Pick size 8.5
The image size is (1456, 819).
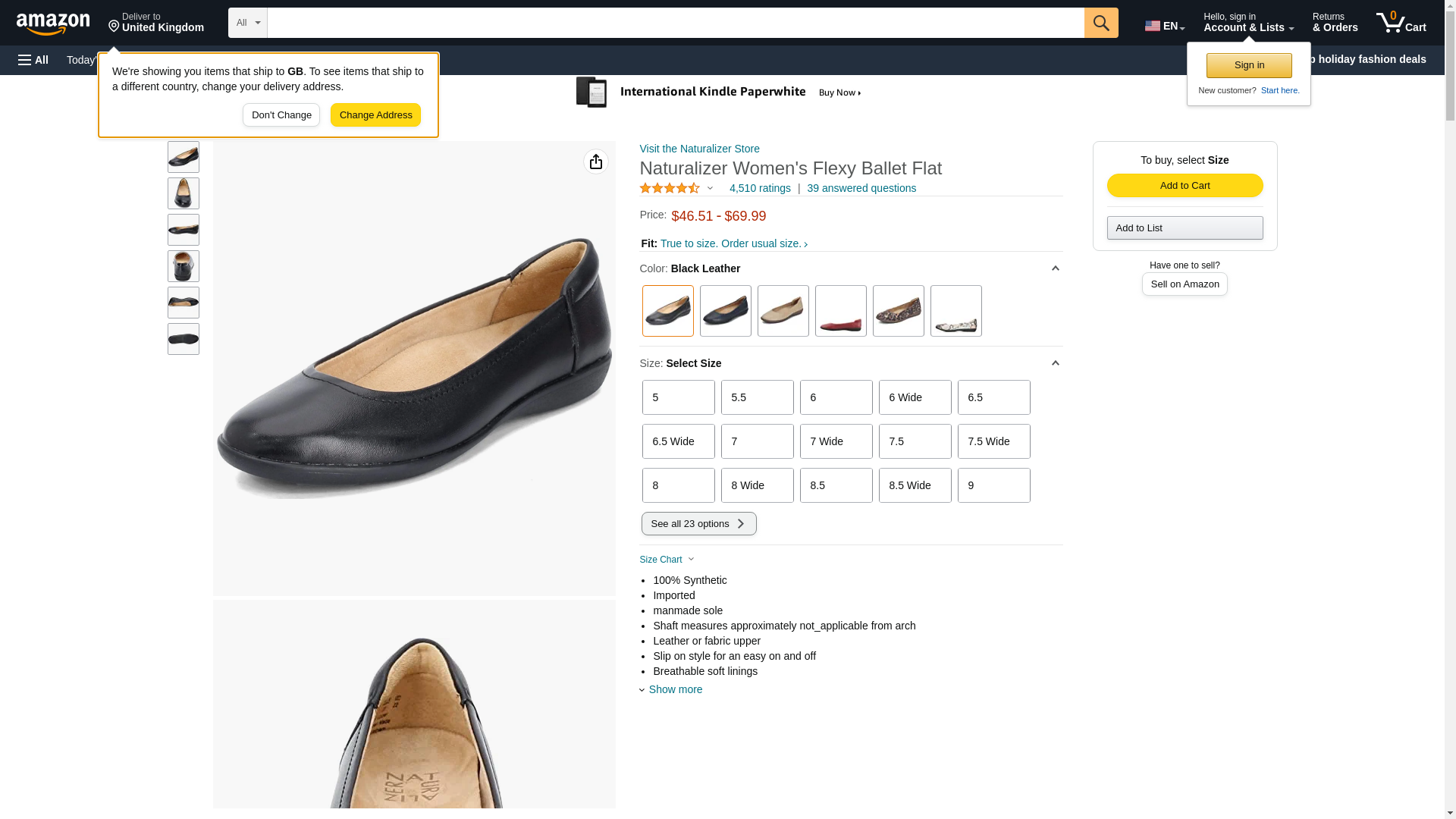point(836,485)
